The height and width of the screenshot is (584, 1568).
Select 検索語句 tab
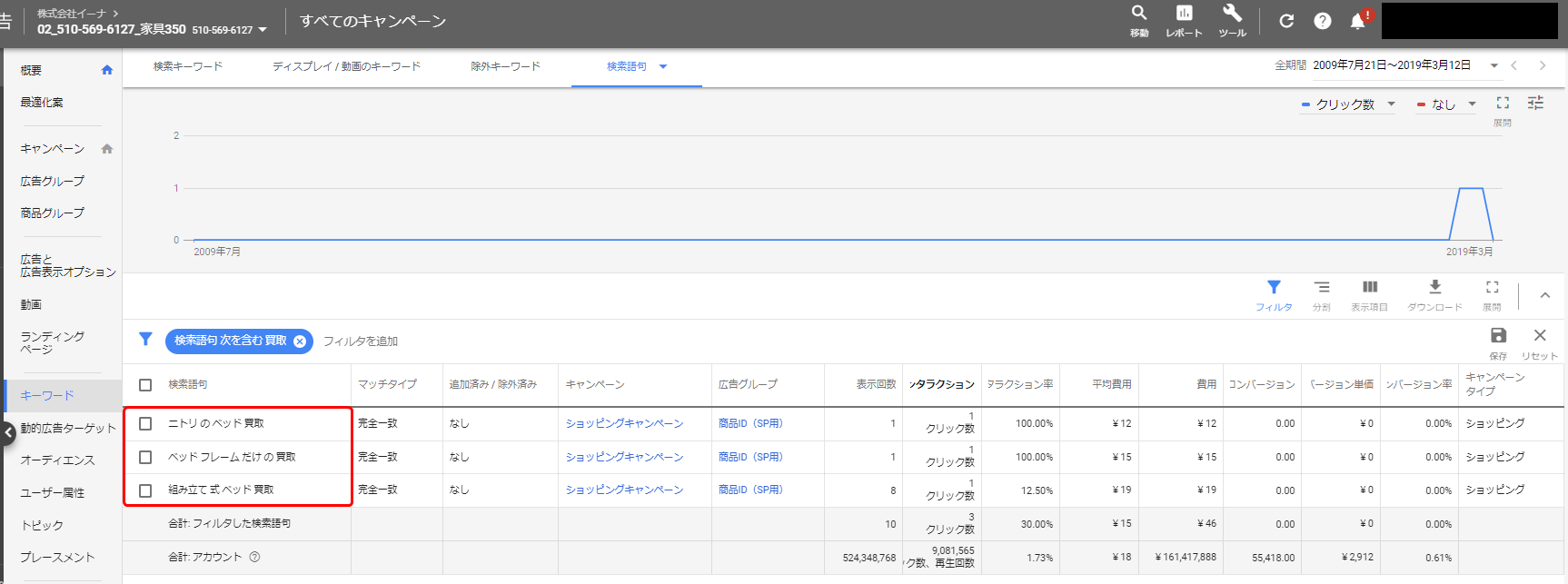pos(627,66)
